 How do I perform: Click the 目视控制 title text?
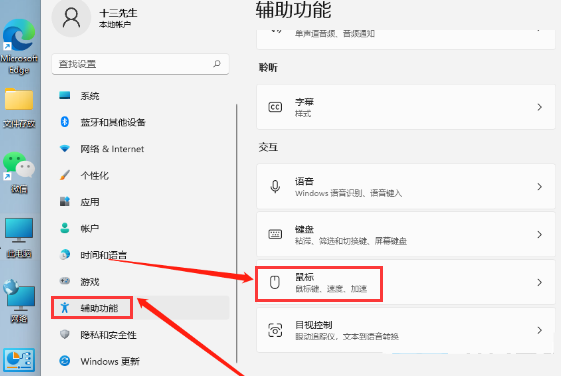(x=313, y=325)
